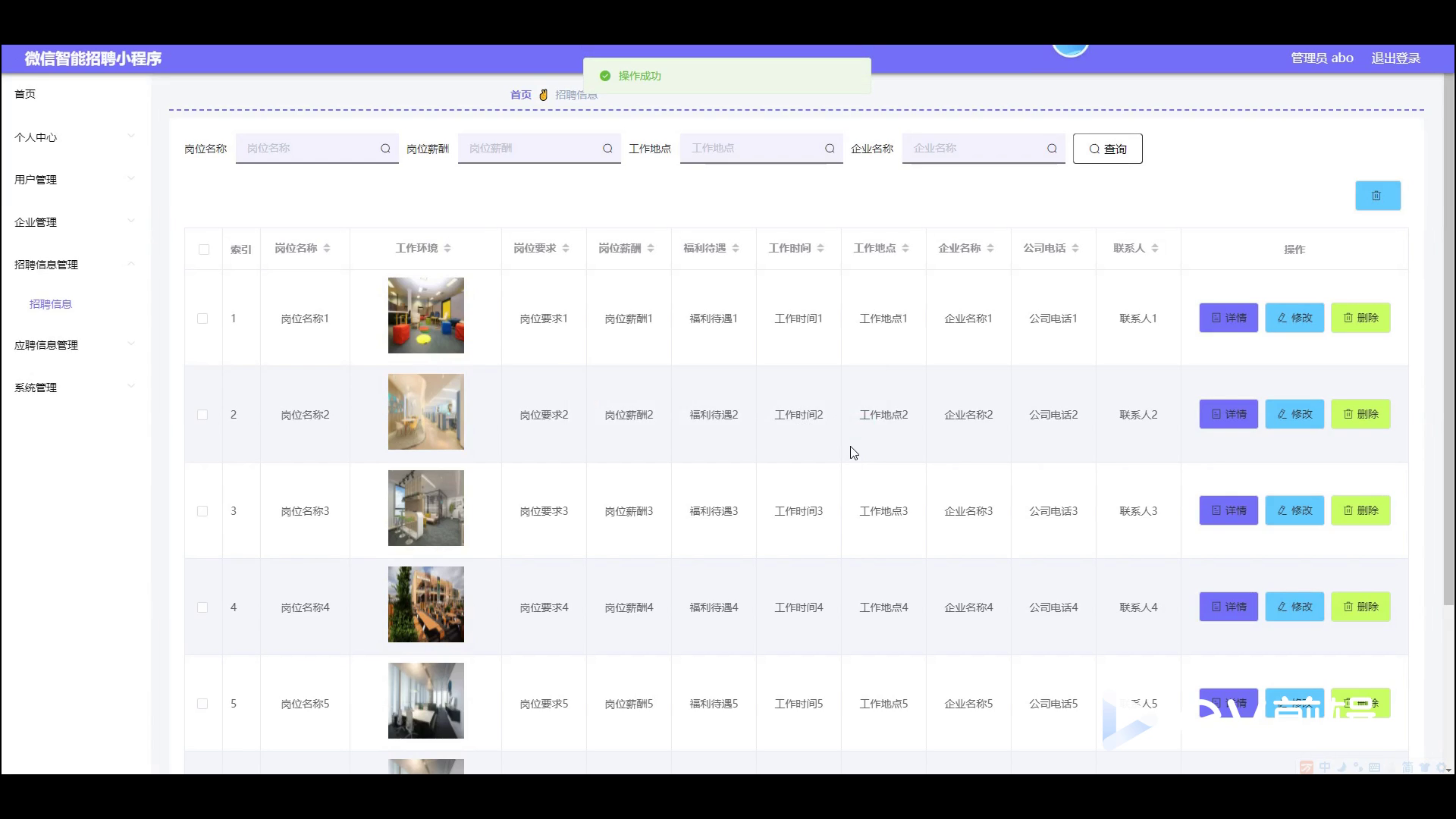Click 修改 for 岗位名称1 row
This screenshot has width=1456, height=819.
point(1294,318)
